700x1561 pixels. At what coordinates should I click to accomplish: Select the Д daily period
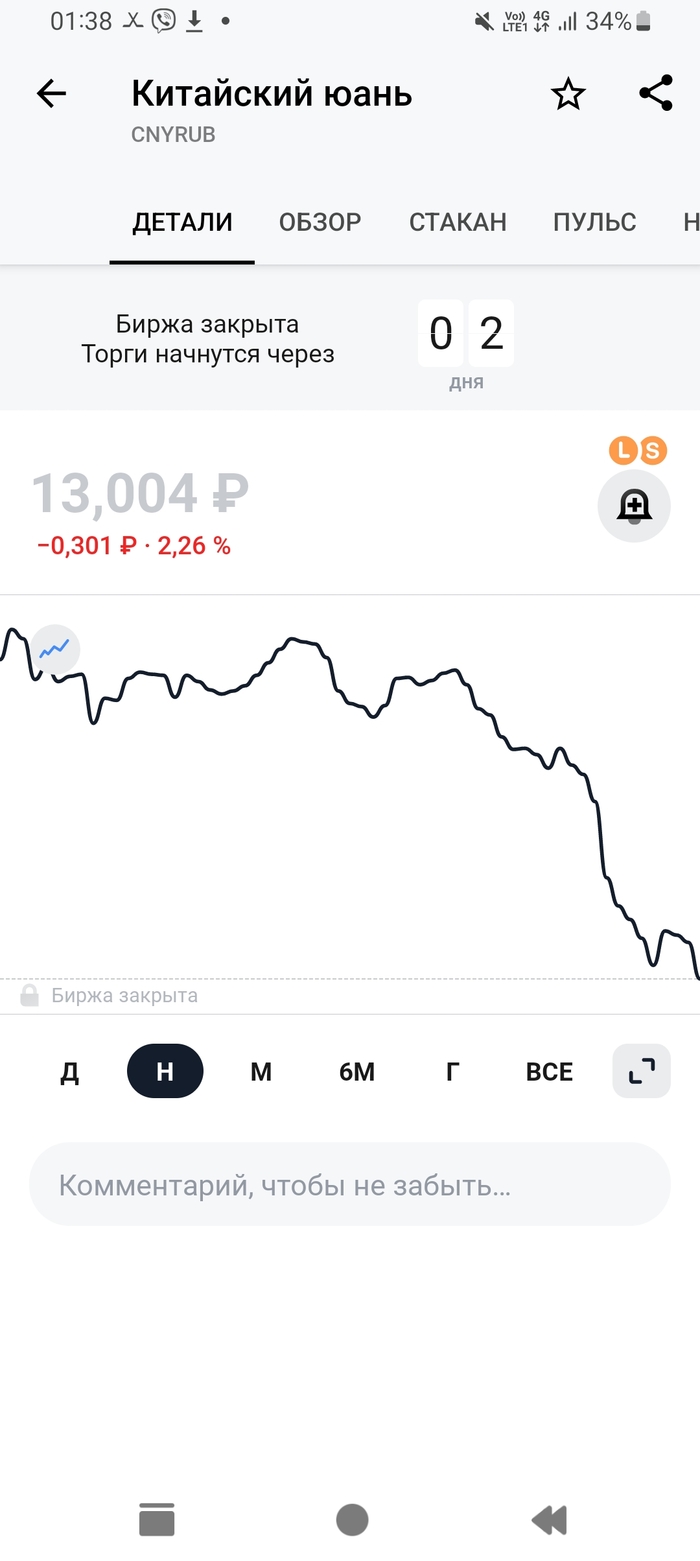[69, 1070]
